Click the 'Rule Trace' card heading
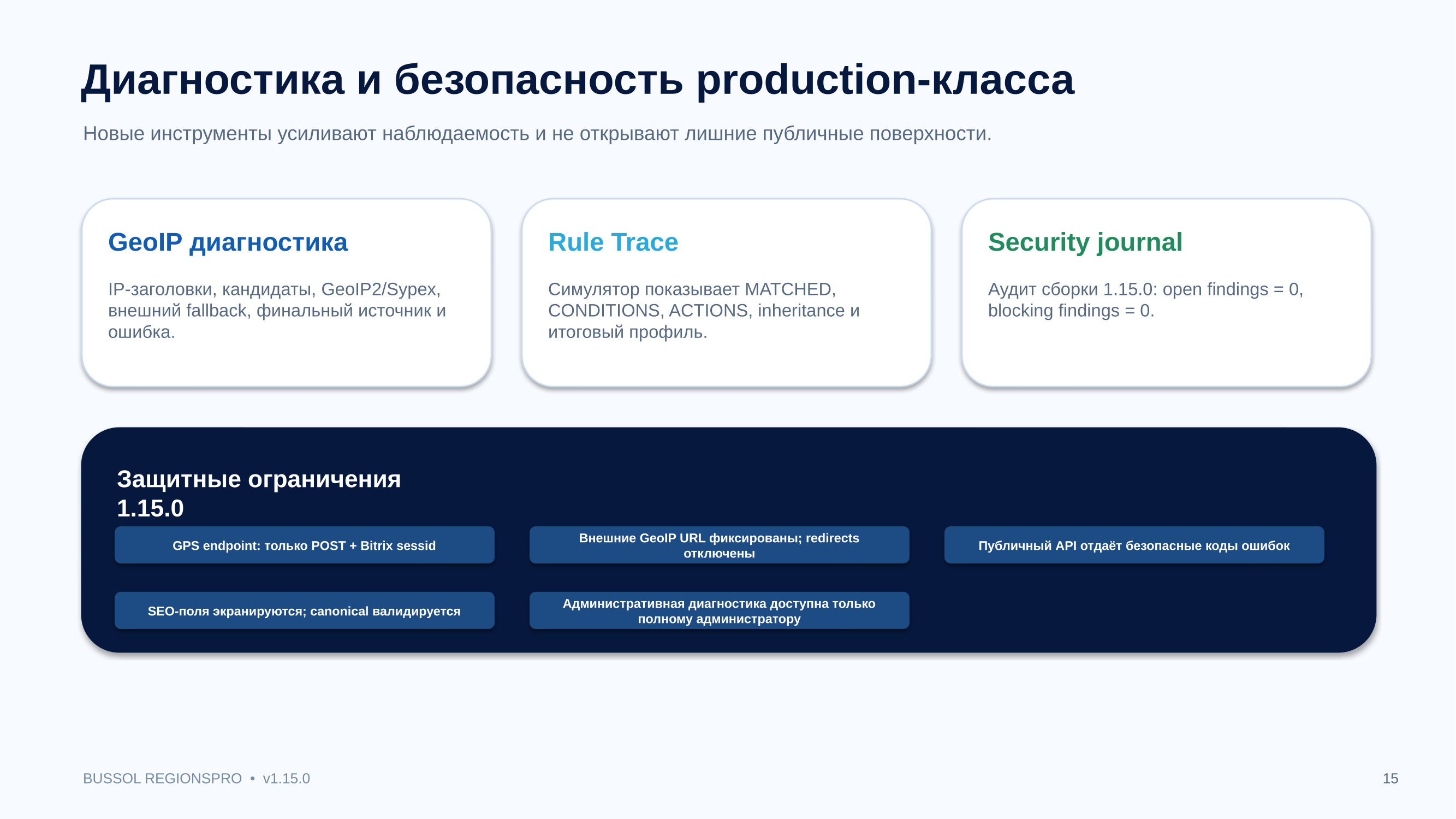1456x819 pixels. click(x=613, y=242)
